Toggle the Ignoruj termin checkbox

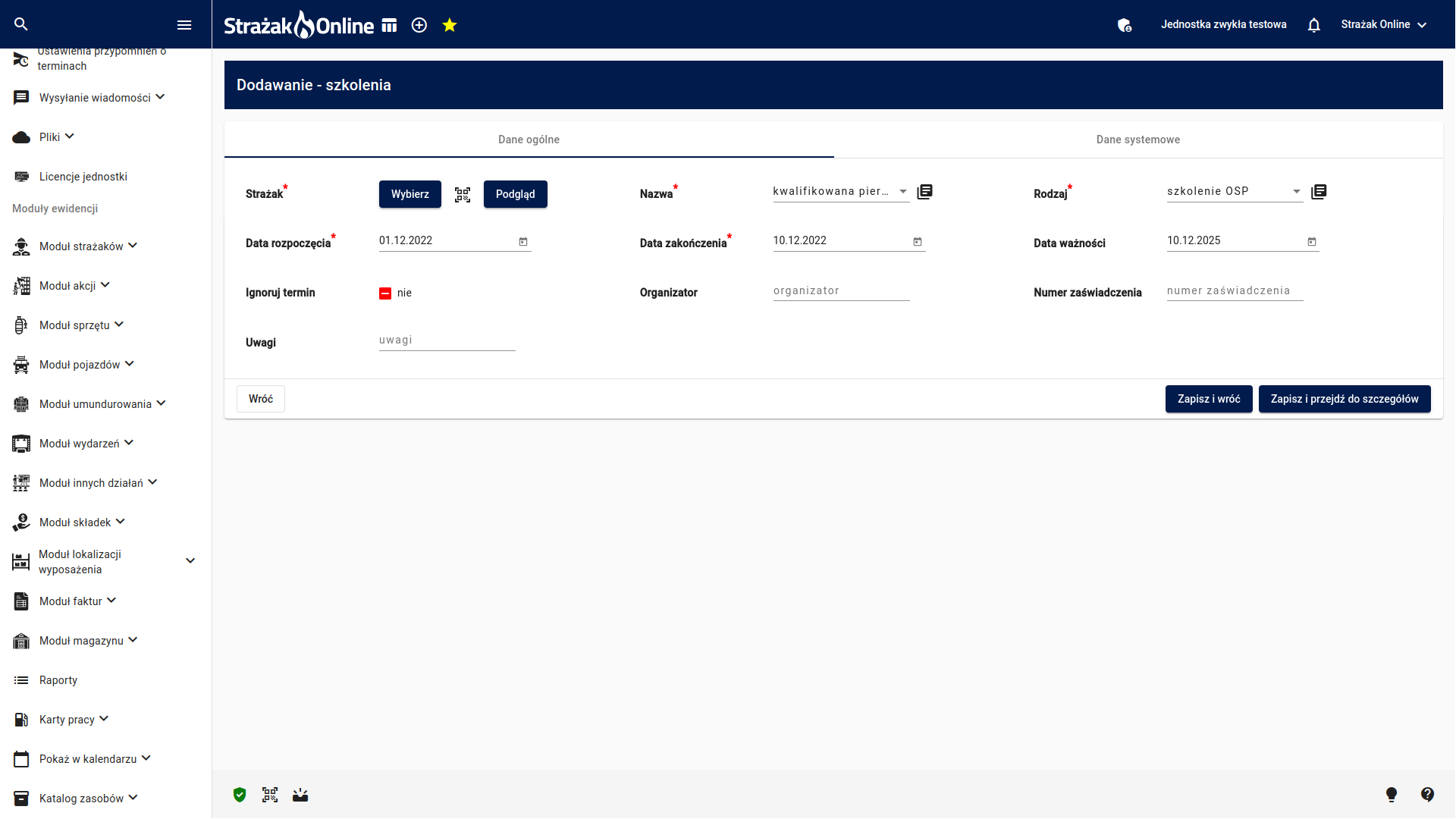tap(385, 293)
